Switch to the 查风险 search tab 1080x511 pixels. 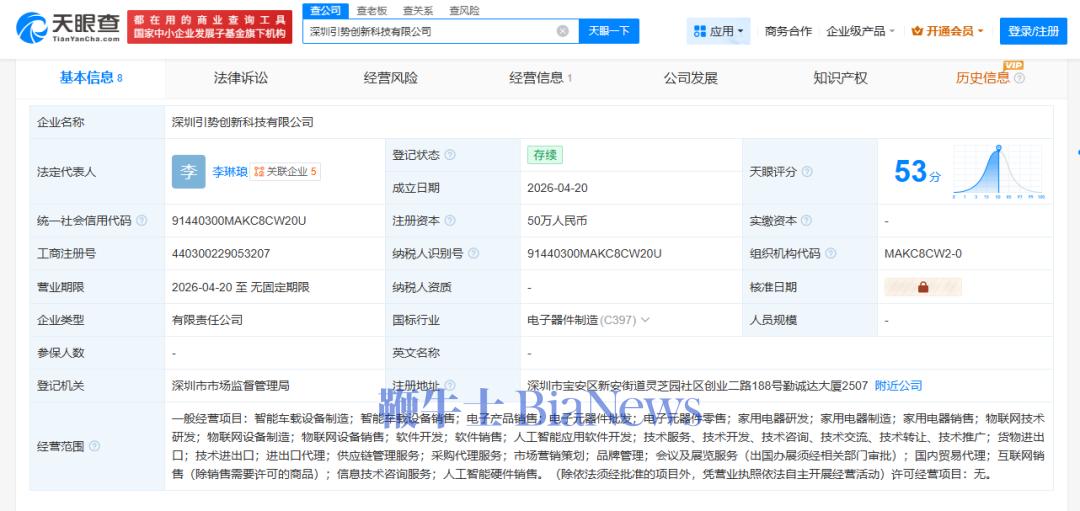click(x=464, y=10)
